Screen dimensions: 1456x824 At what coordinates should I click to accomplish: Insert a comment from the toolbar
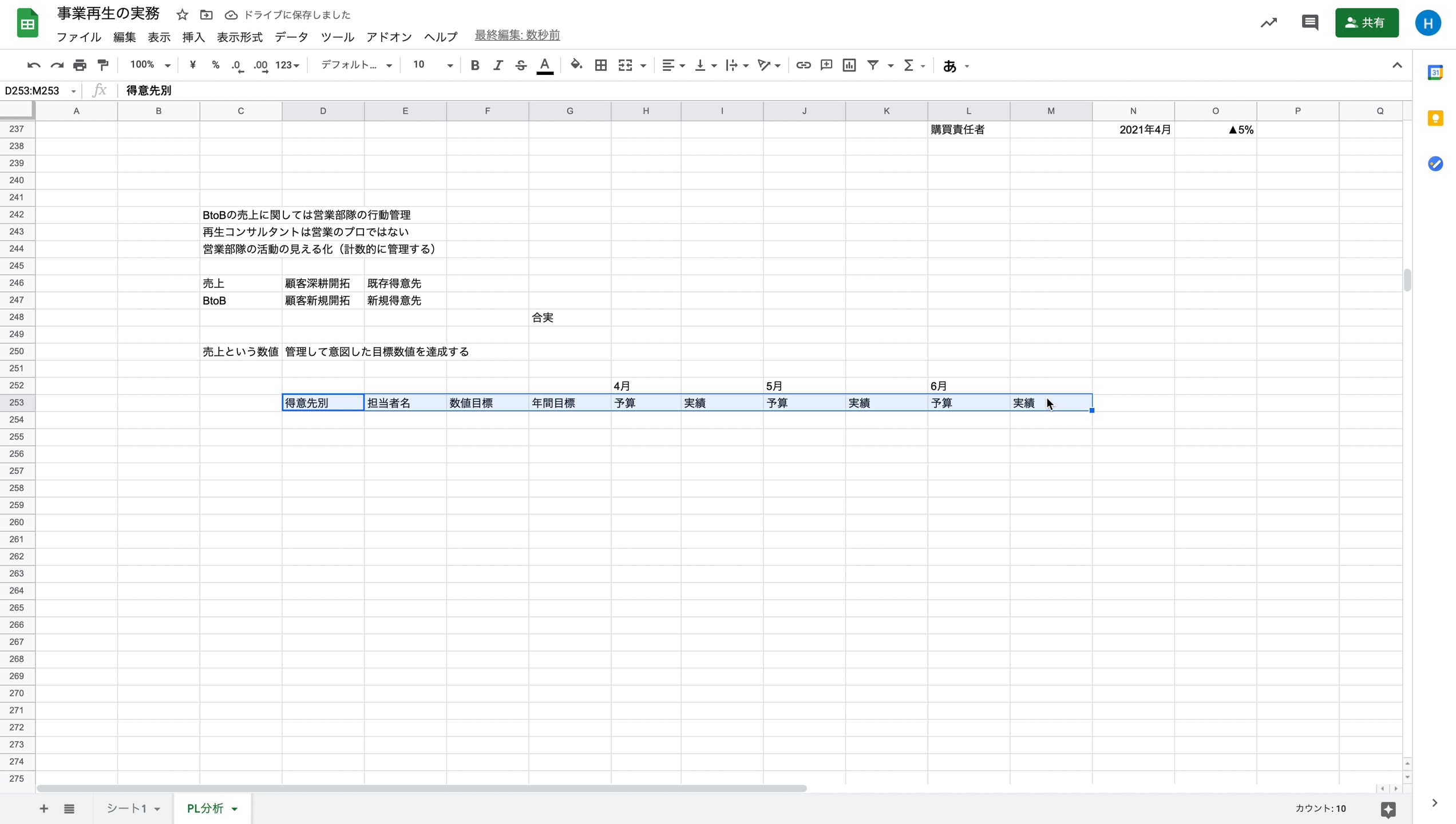coord(826,65)
